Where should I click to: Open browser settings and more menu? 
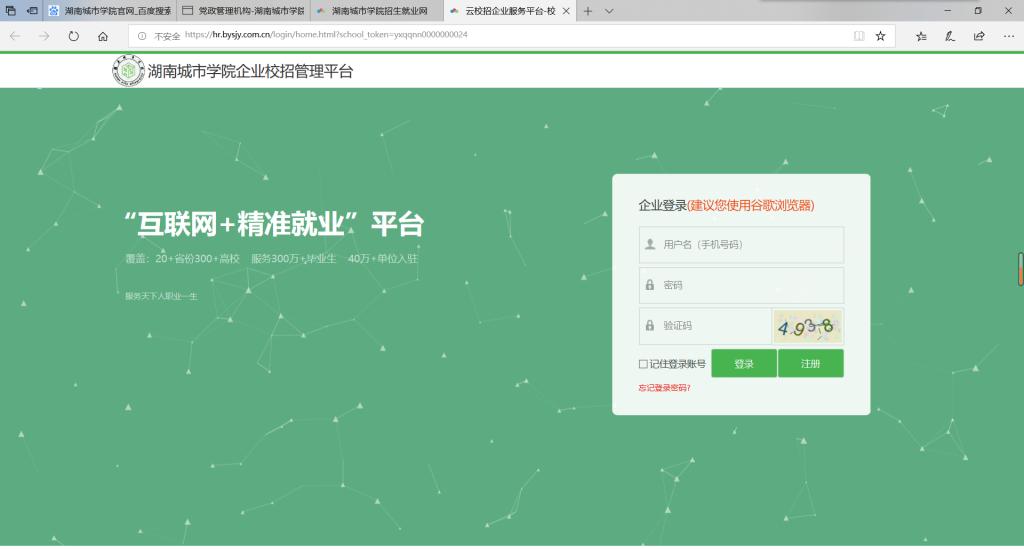coord(1008,36)
